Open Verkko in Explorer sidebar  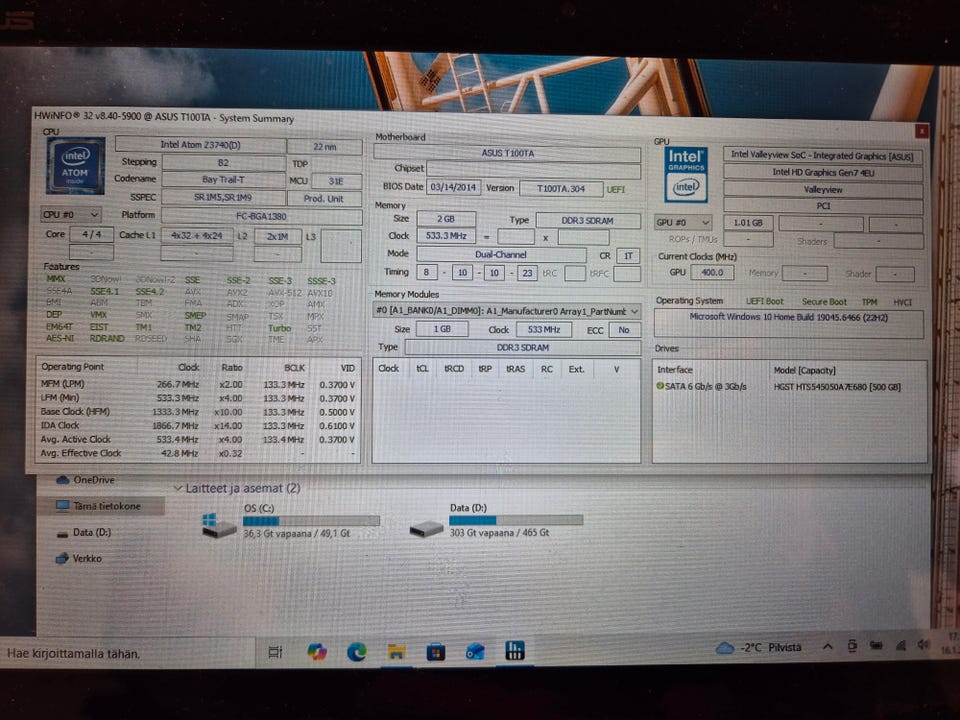point(78,558)
